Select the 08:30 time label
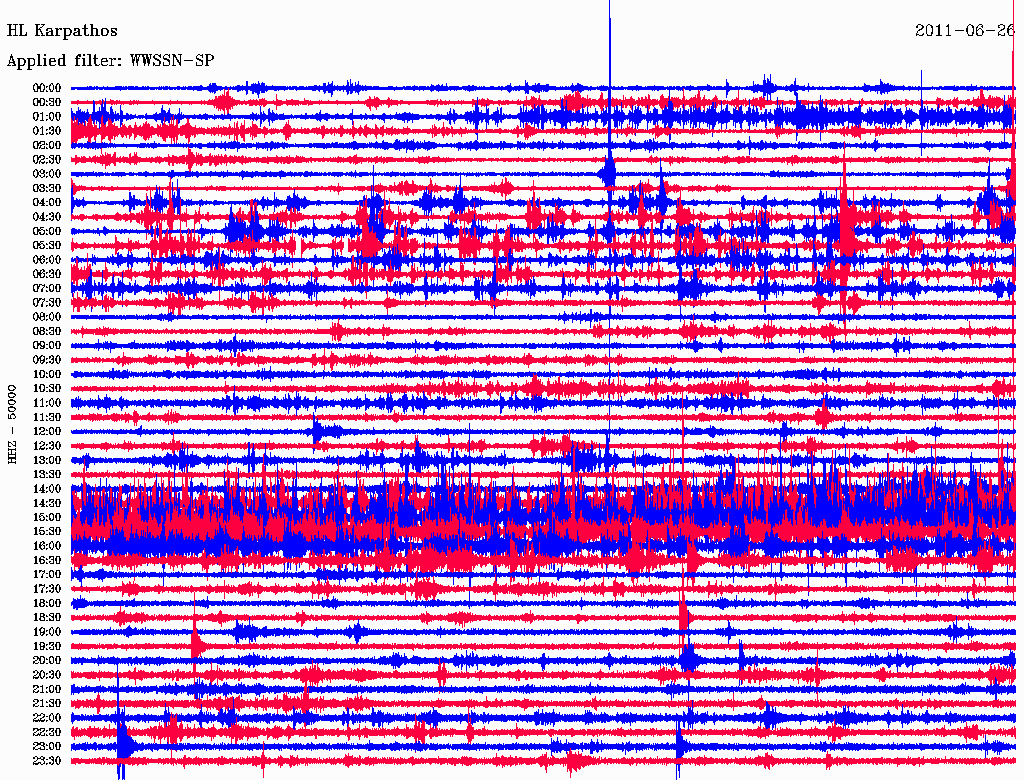Screen dimensions: 1024x780 click(47, 332)
